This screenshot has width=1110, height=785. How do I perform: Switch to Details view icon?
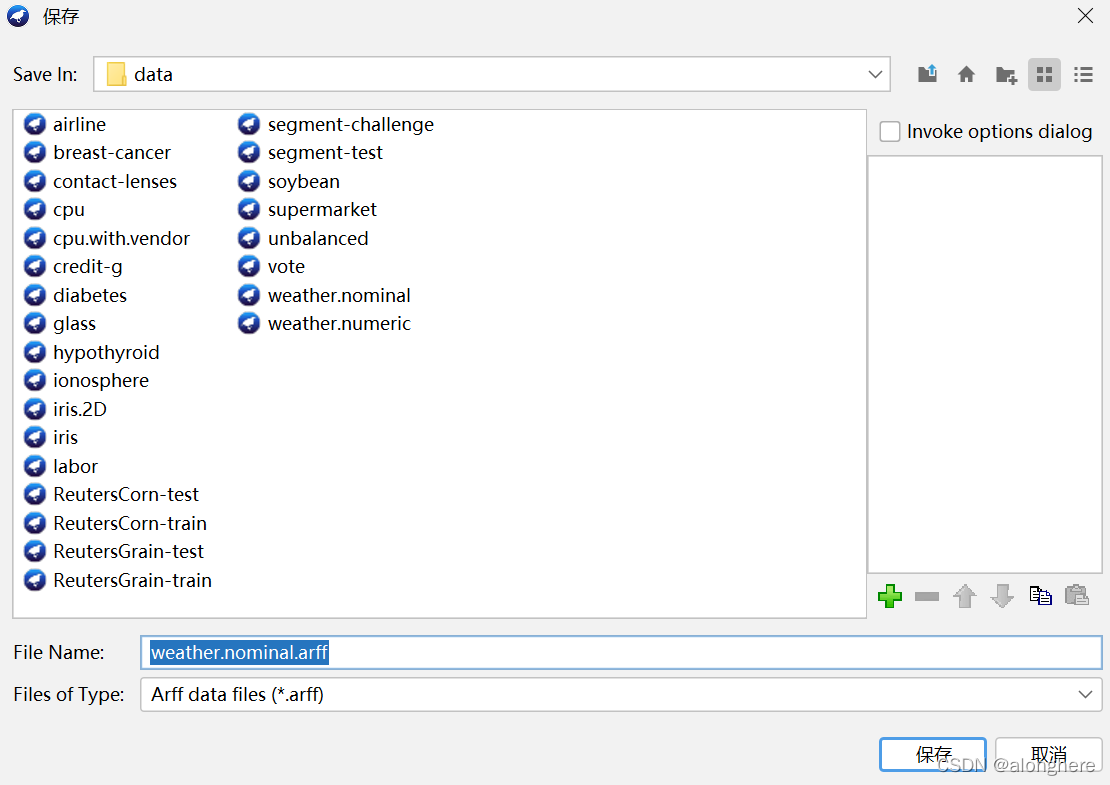1083,74
